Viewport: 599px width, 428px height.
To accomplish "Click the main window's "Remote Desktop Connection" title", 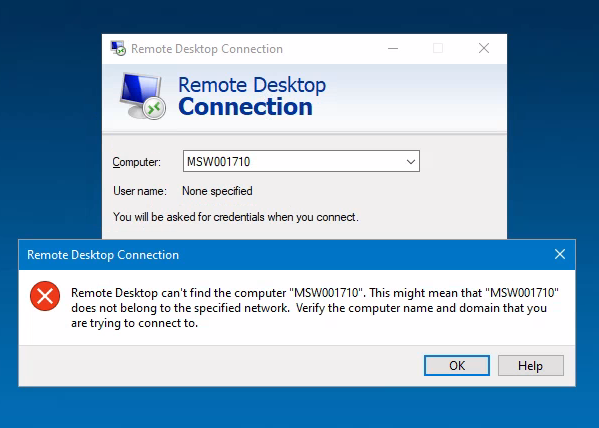I will [x=207, y=49].
